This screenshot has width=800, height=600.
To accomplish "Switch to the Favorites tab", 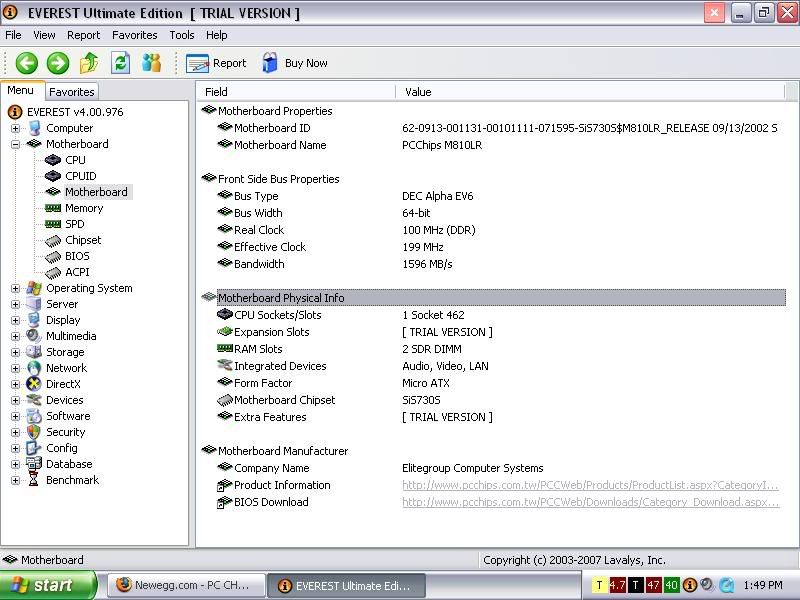I will coord(72,92).
